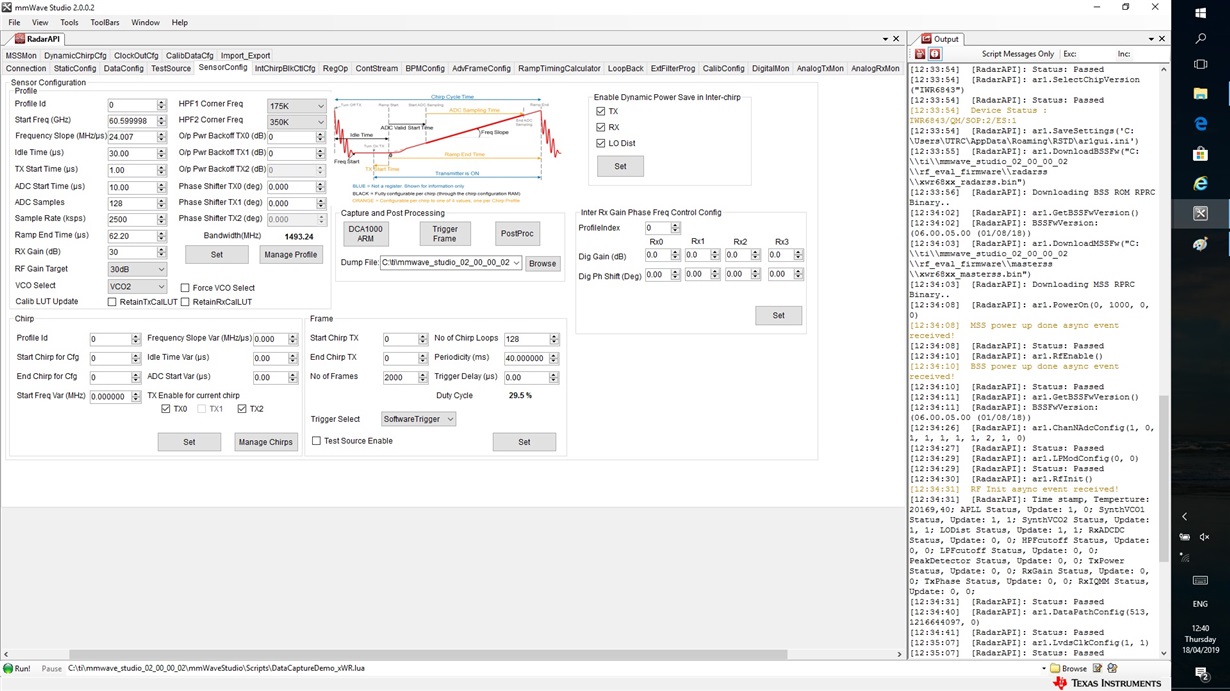Expand the Dump File path dropdown
This screenshot has height=691, width=1230.
coord(516,263)
